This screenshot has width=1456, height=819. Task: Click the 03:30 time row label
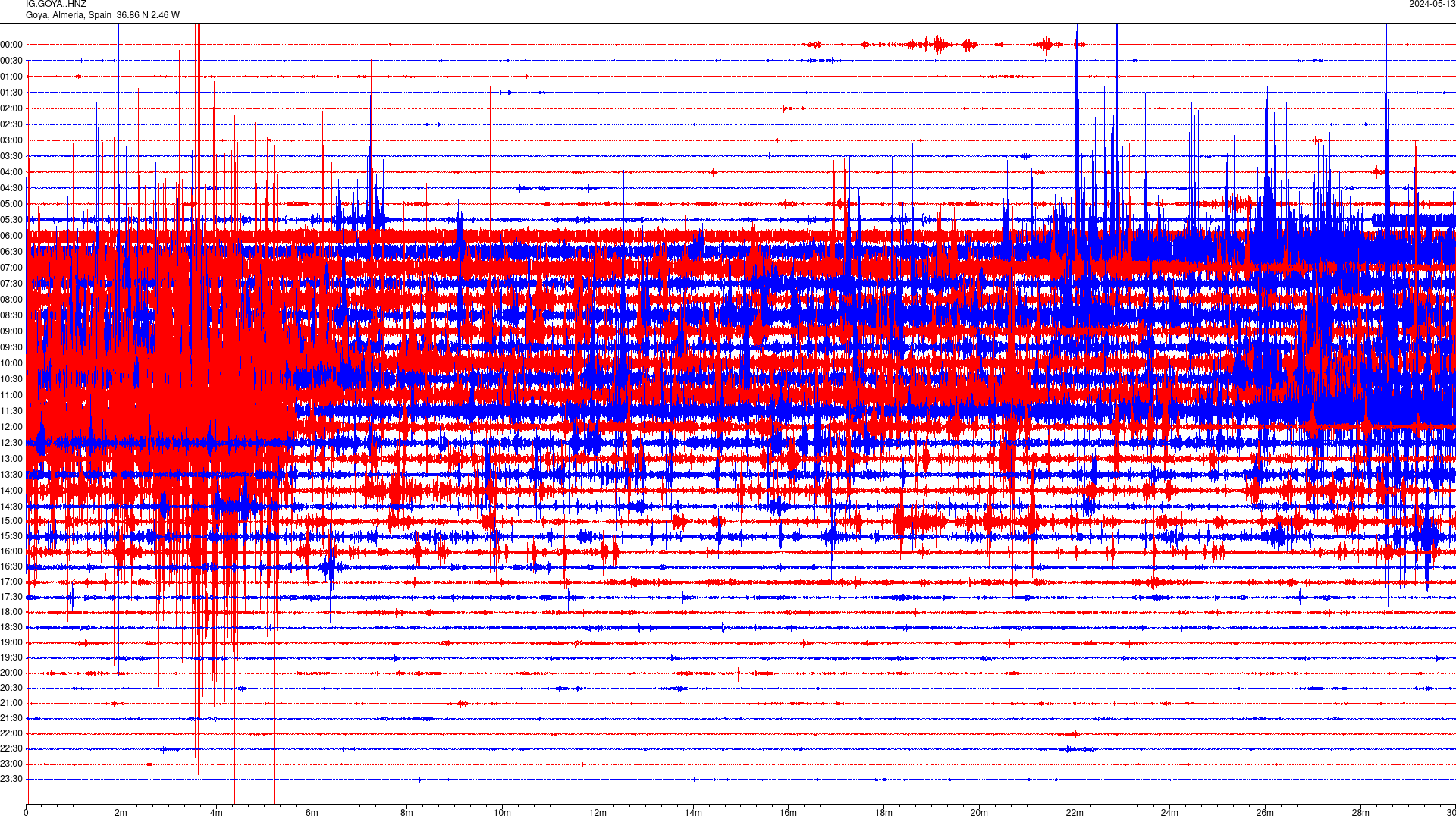[x=11, y=156]
